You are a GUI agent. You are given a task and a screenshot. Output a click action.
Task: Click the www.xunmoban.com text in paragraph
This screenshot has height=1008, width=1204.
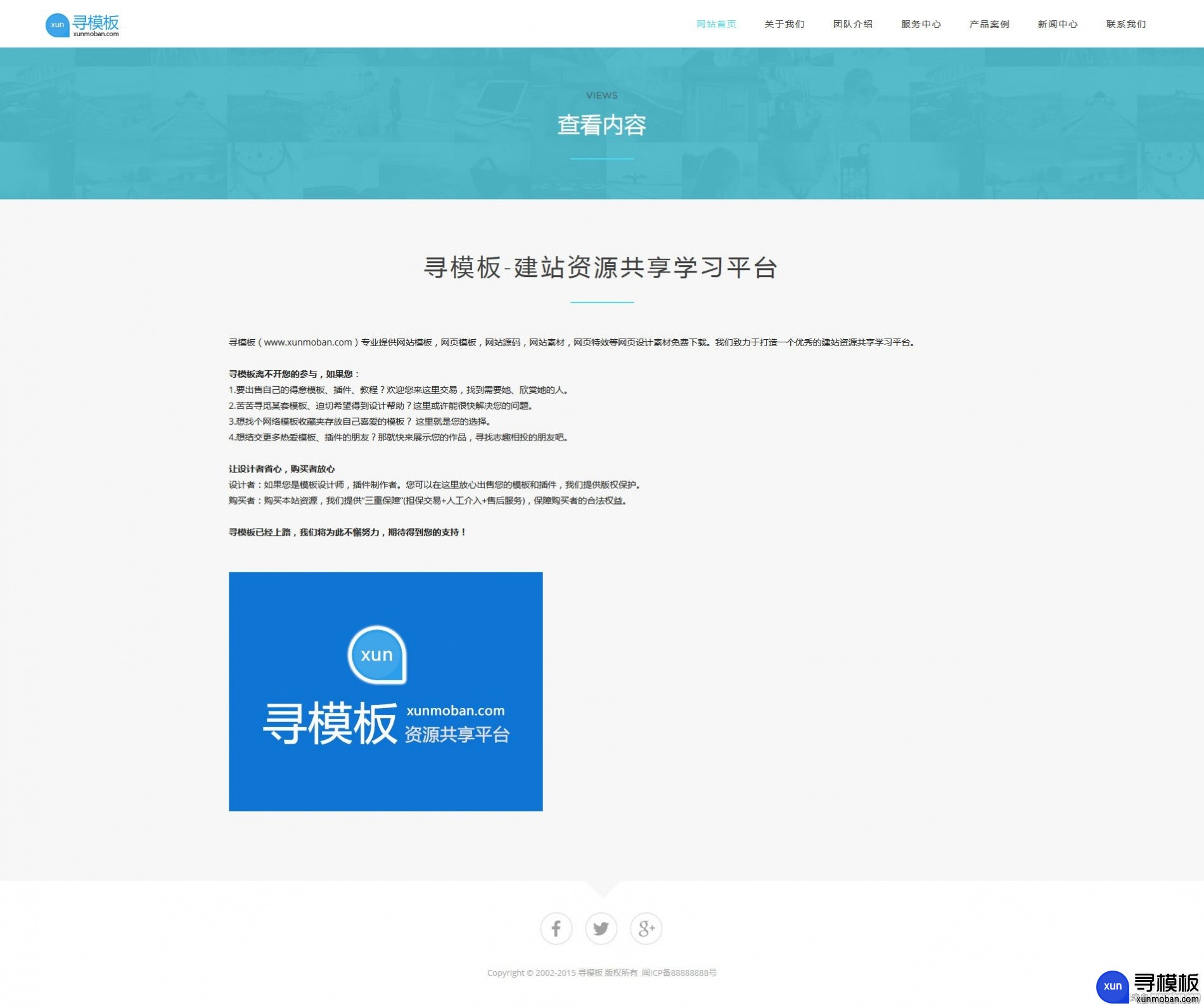coord(308,342)
